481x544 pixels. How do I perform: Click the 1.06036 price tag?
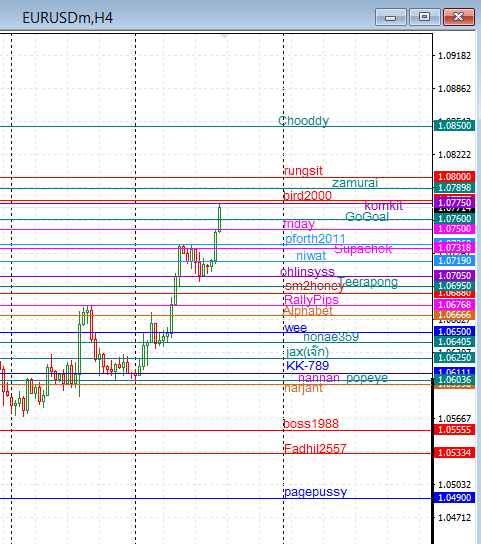pyautogui.click(x=454, y=380)
